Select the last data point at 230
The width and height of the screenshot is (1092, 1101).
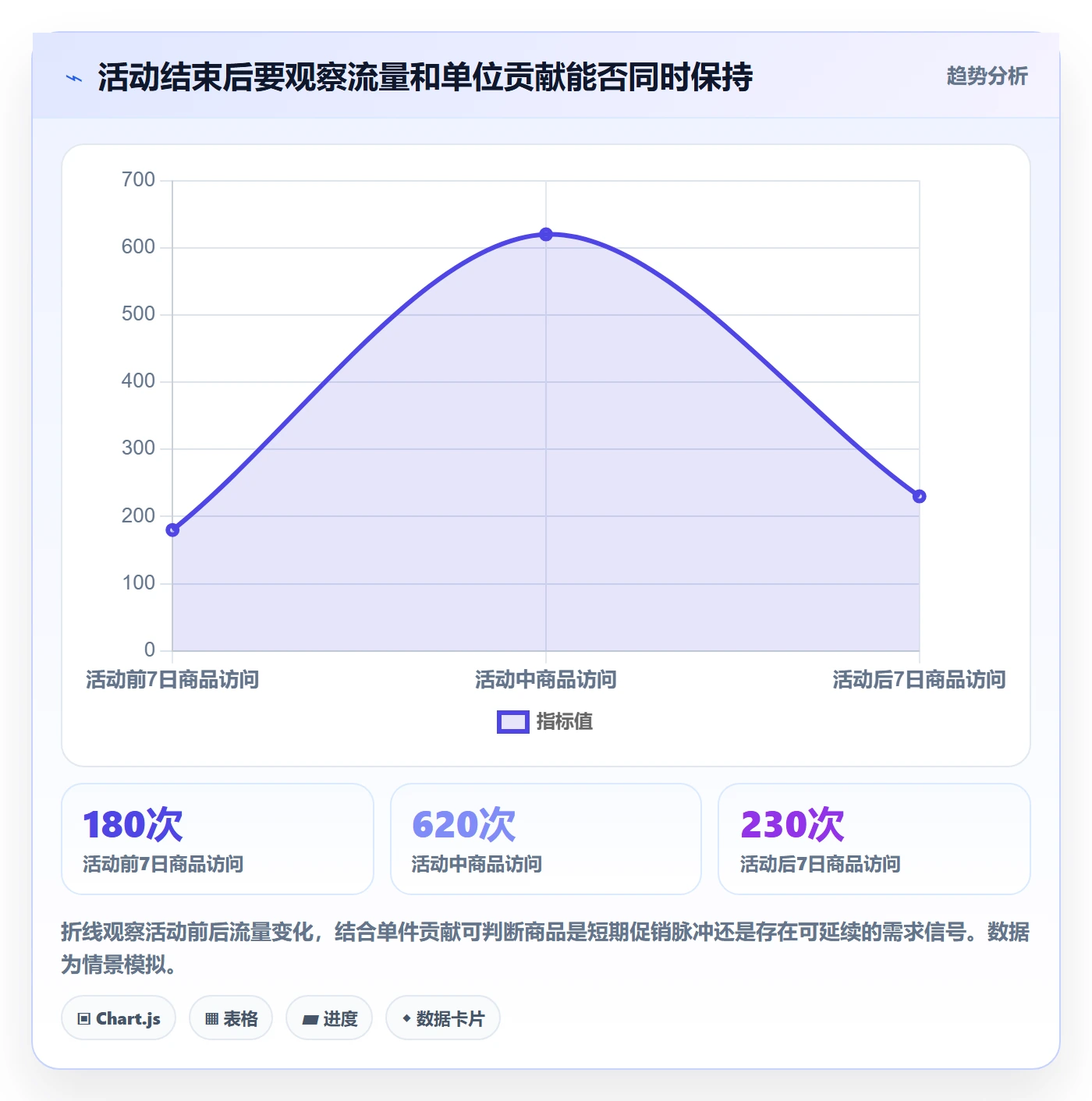[920, 497]
